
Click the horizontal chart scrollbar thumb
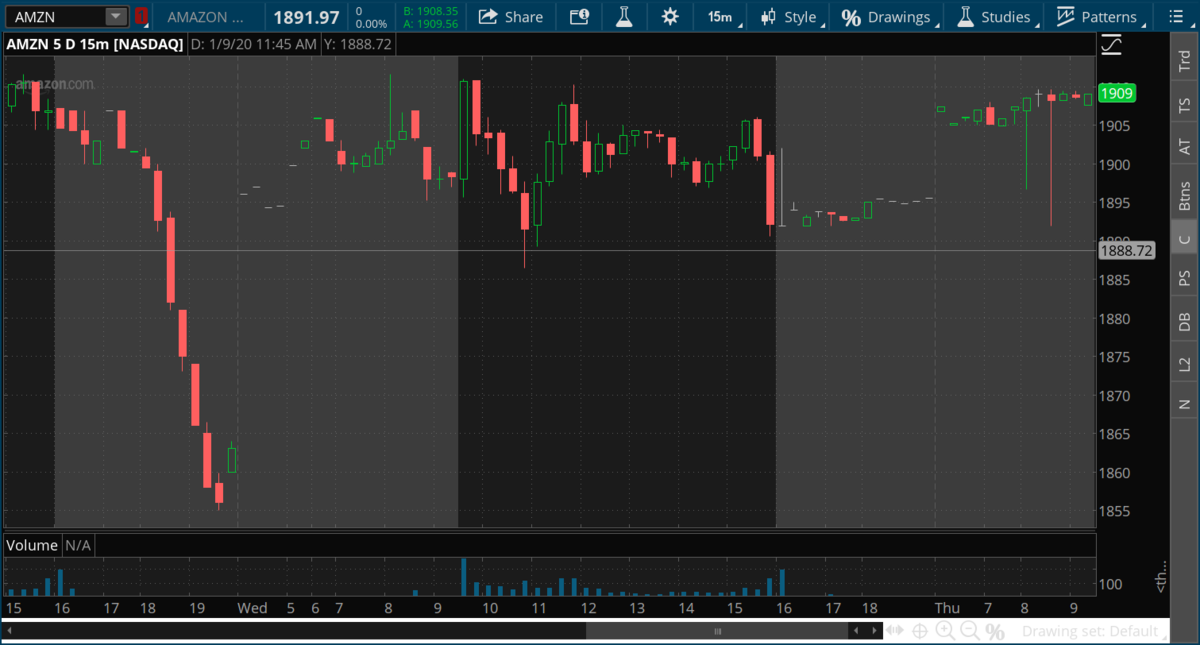pos(717,631)
